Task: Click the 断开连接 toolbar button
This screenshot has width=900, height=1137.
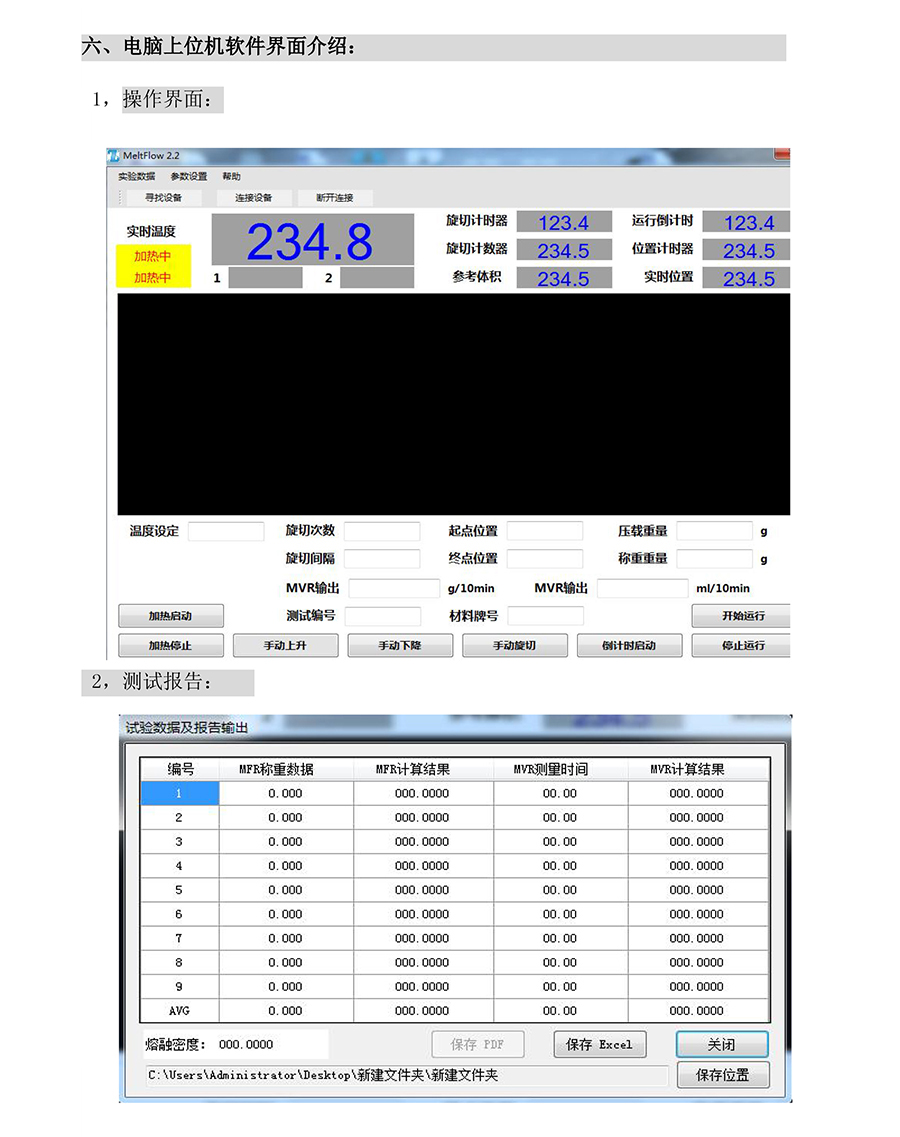Action: [x=335, y=198]
